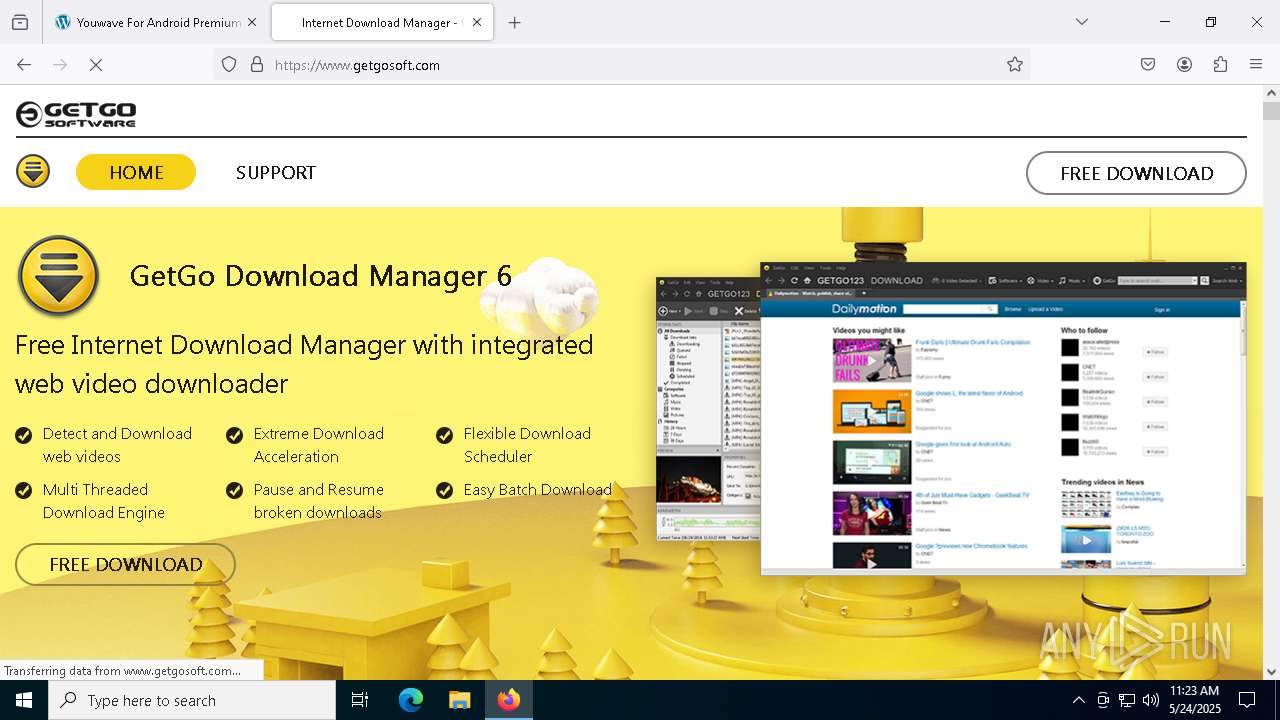Open network status tray icon

pyautogui.click(x=1127, y=700)
